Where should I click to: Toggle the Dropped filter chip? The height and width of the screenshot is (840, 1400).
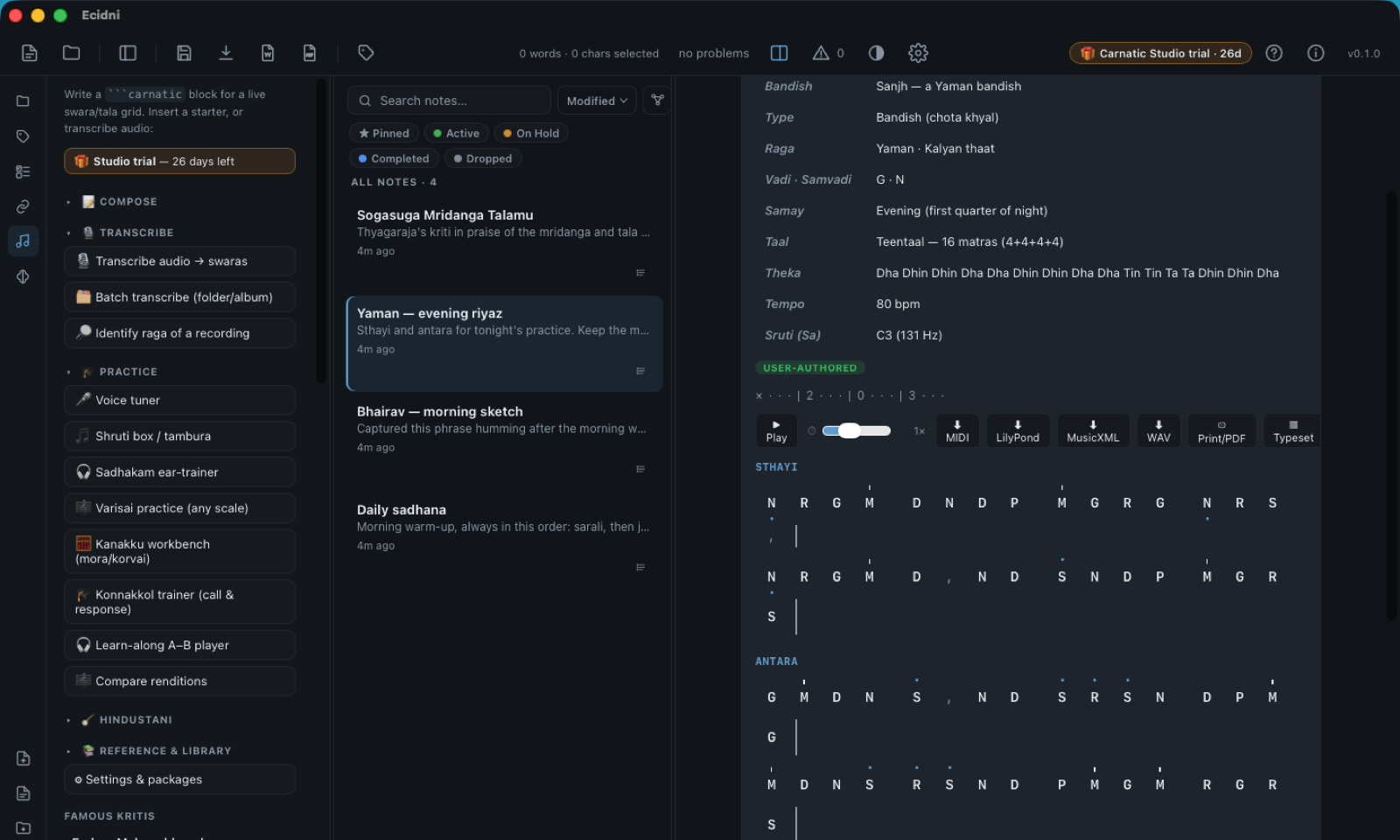click(x=483, y=158)
